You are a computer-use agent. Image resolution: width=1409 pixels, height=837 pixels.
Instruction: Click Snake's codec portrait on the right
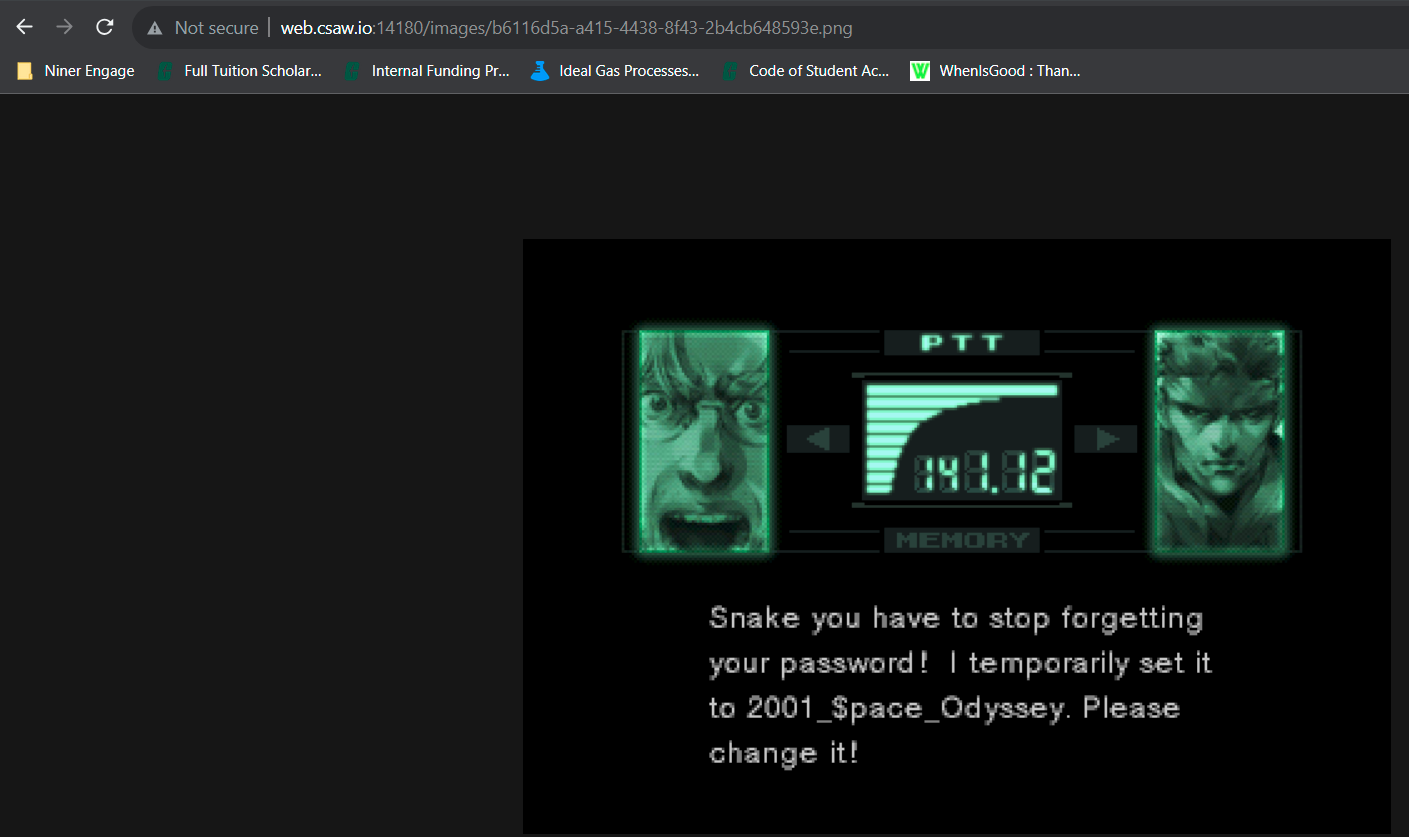tap(1219, 442)
